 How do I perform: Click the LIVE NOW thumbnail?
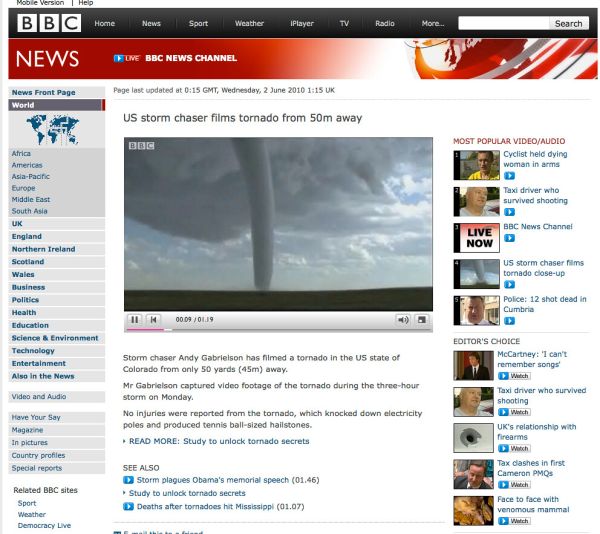click(477, 238)
